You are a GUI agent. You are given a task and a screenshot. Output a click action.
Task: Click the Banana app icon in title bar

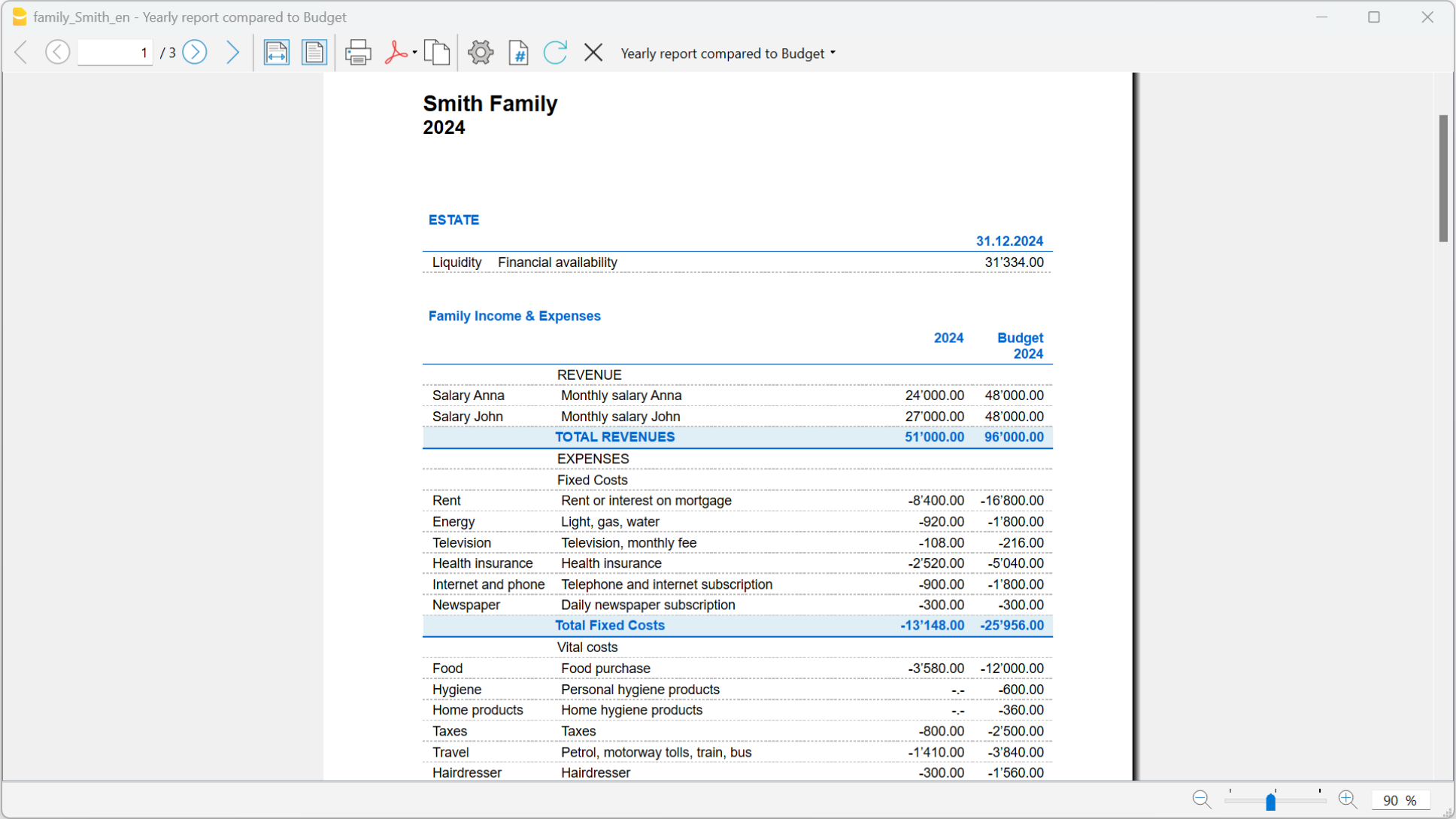[20, 17]
